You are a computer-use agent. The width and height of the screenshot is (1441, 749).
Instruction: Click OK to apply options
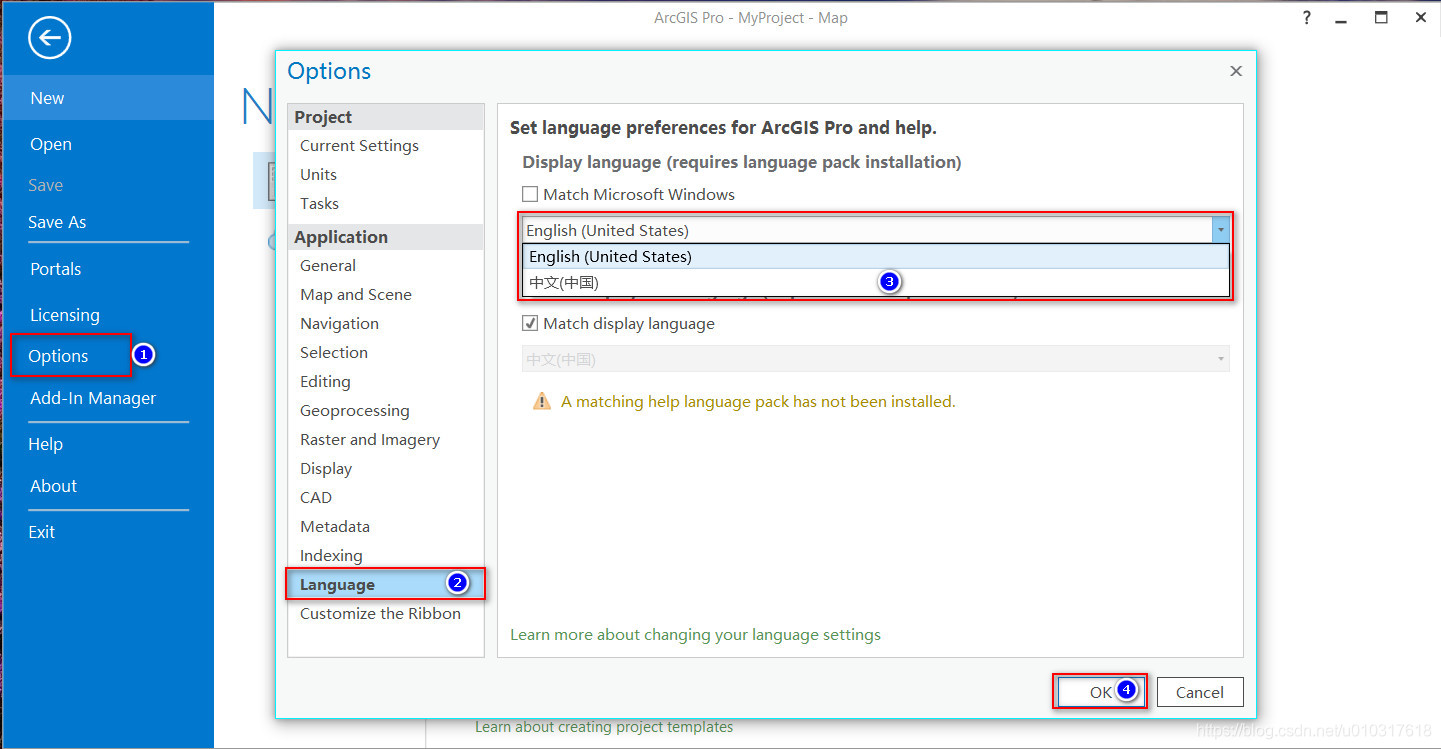click(x=1100, y=692)
